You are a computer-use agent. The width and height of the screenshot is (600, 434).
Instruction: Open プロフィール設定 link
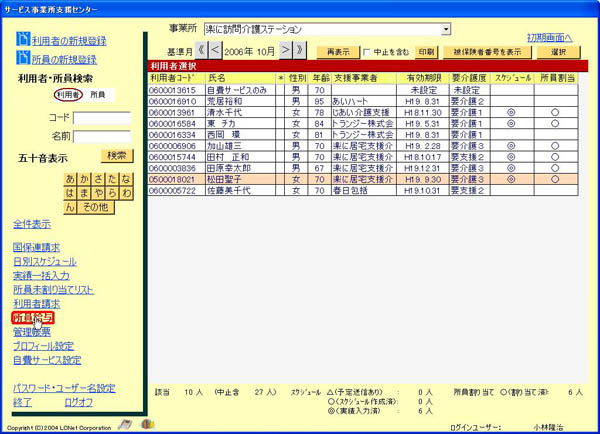(x=44, y=346)
